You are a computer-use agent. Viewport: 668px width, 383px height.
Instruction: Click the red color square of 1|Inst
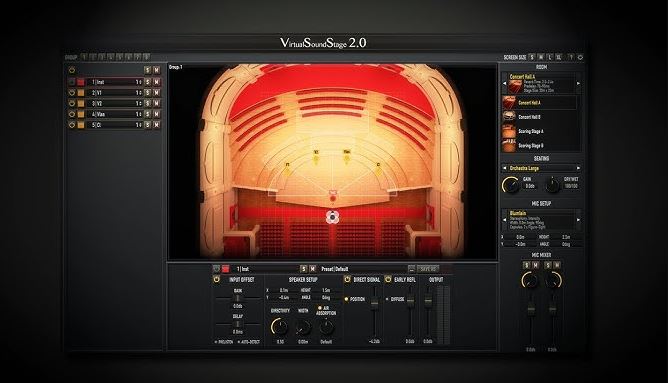tap(81, 82)
